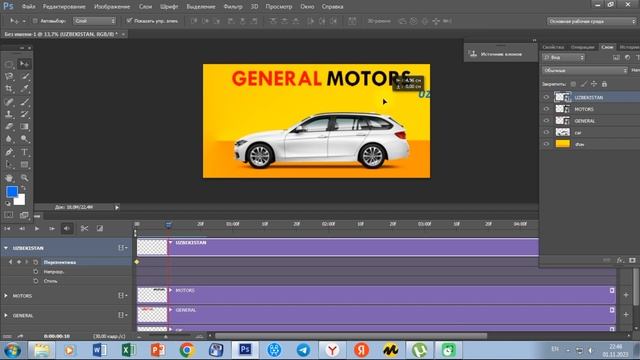This screenshot has height=360, width=640.
Task: Select the Move tool
Action: pos(24,64)
